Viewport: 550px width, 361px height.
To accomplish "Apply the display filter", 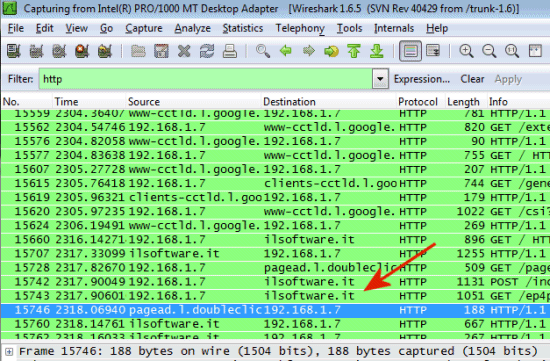I will [x=508, y=79].
